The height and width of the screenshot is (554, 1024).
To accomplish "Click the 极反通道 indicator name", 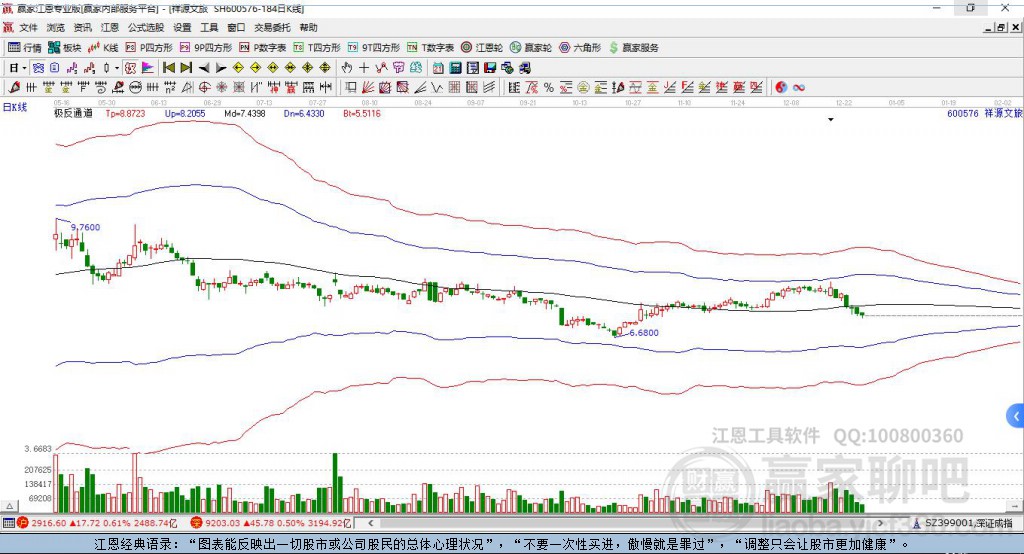I will 73,113.
